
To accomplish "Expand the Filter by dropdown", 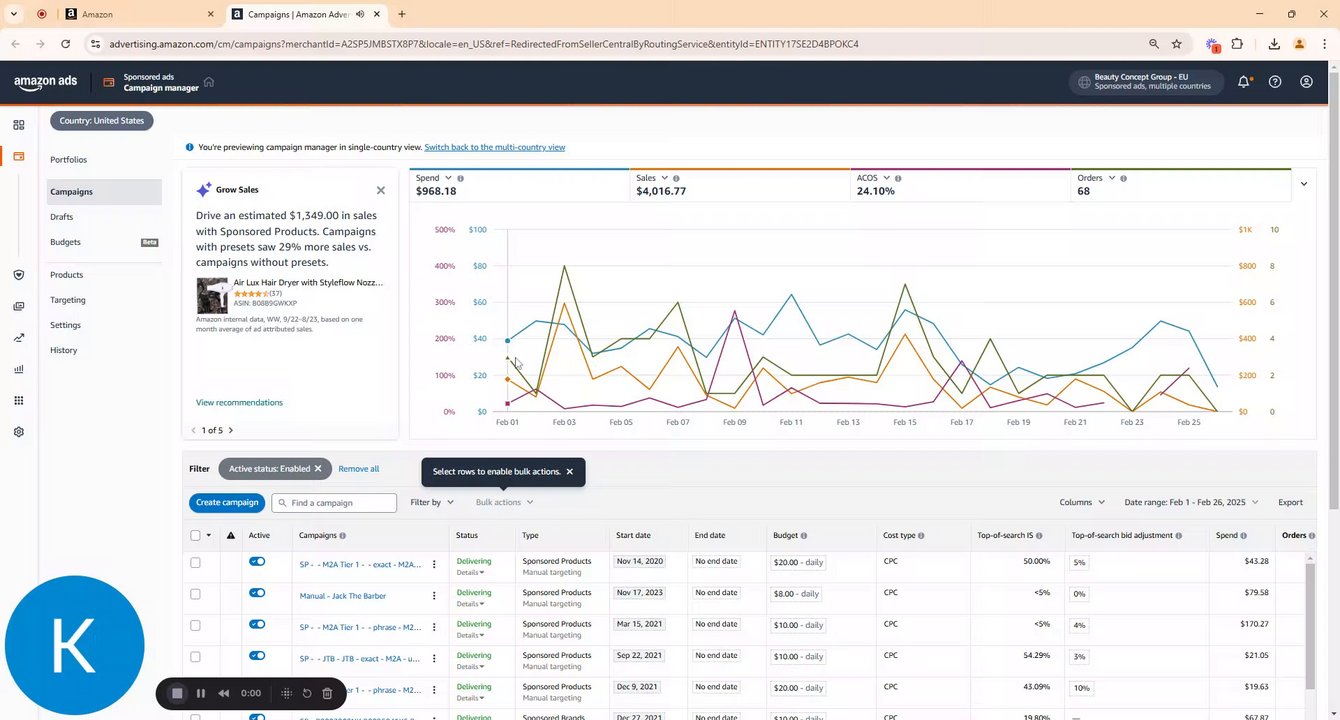I will tap(432, 502).
